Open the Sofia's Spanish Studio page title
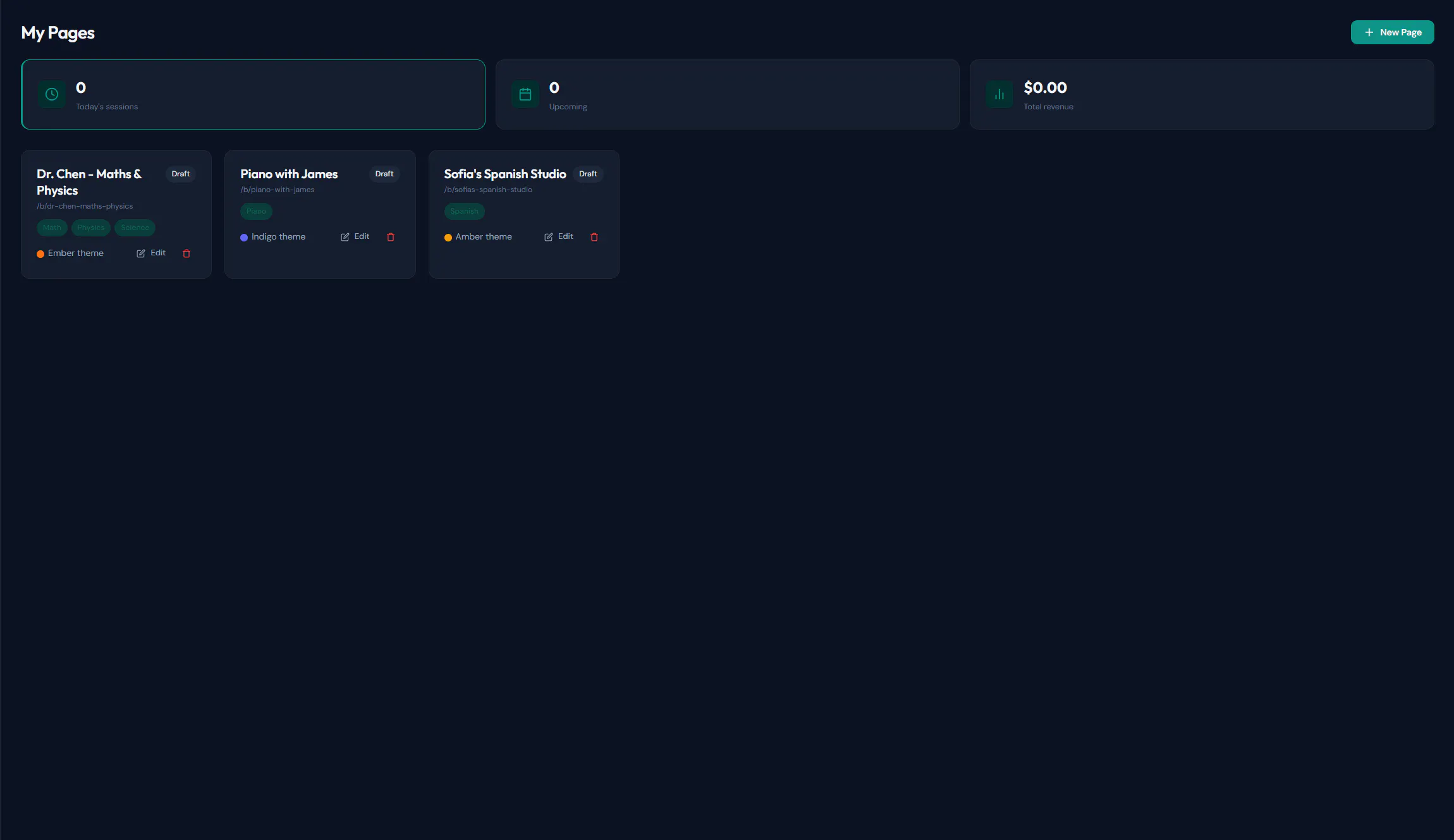 tap(505, 174)
